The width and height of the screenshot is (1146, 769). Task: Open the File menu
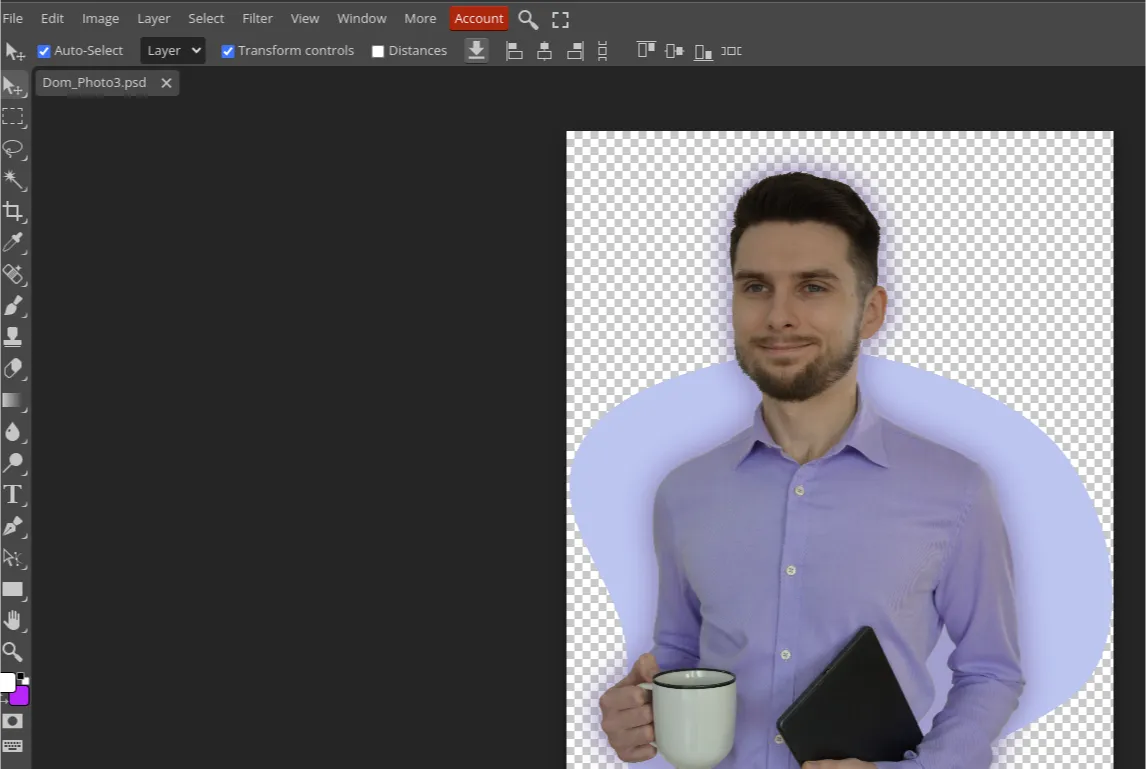click(13, 18)
